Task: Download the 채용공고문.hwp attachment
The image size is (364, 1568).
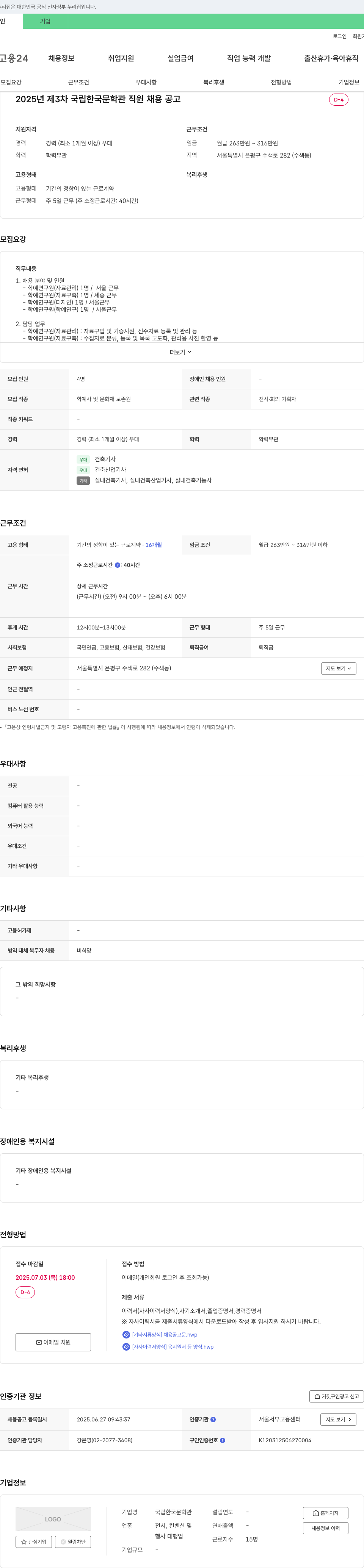Action: (x=165, y=1334)
